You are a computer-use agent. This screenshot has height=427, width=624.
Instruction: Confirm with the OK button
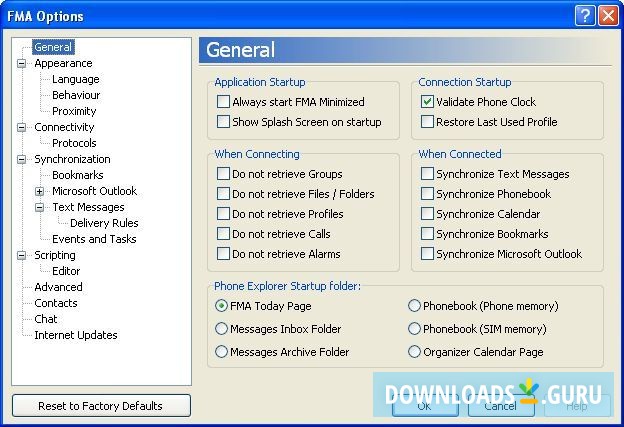(x=425, y=406)
